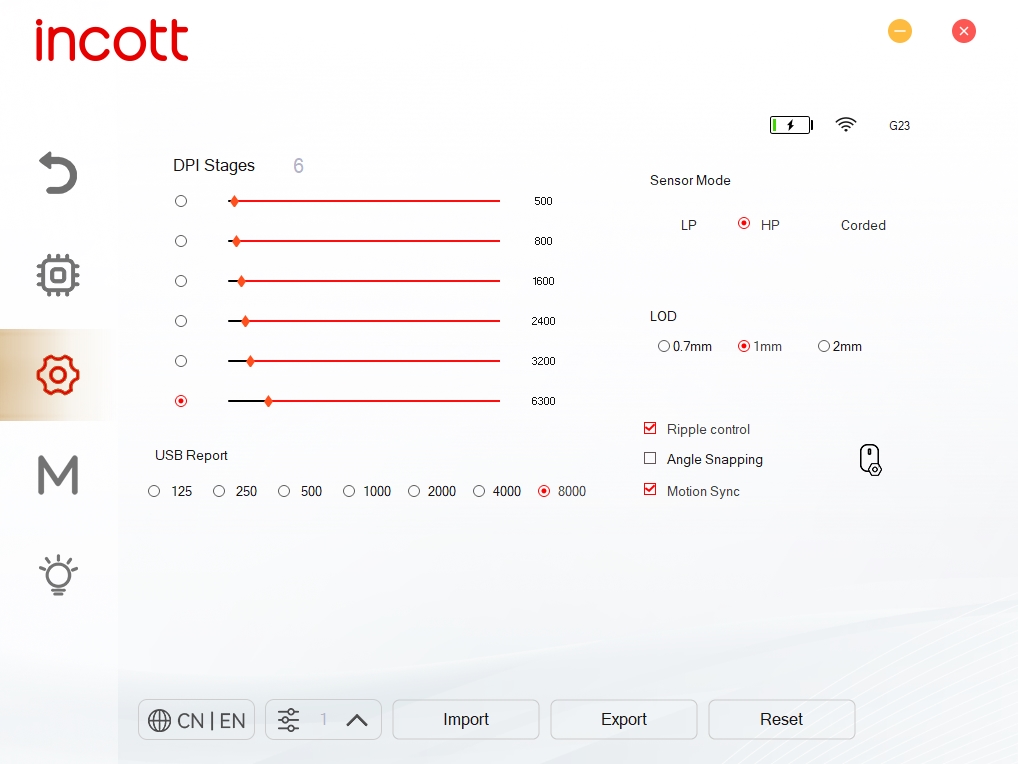Click the Import button

(465, 719)
